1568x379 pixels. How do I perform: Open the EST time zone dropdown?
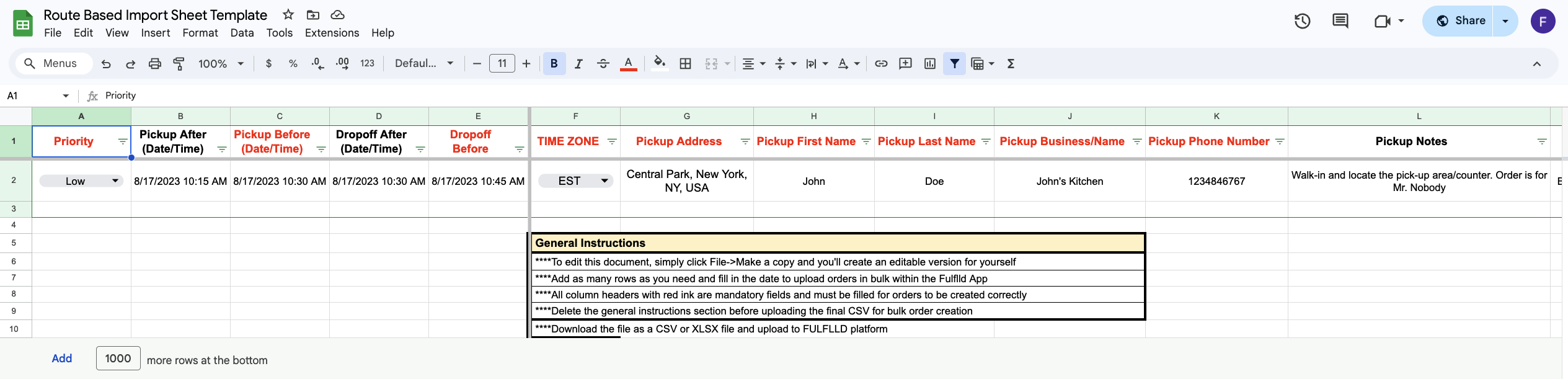click(604, 181)
